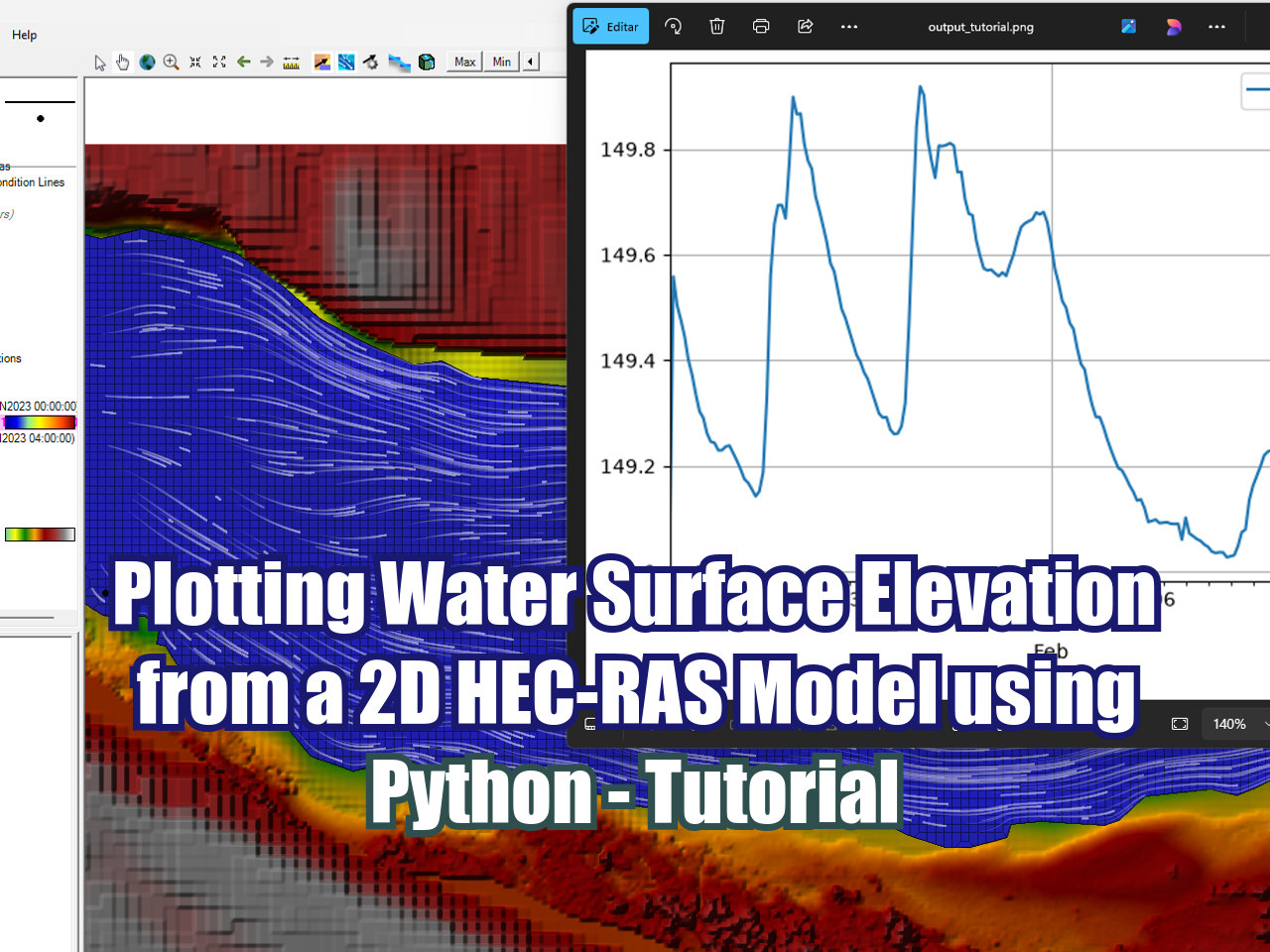The width and height of the screenshot is (1270, 952).
Task: Click the blue terrain profile layers icon
Action: pyautogui.click(x=399, y=62)
